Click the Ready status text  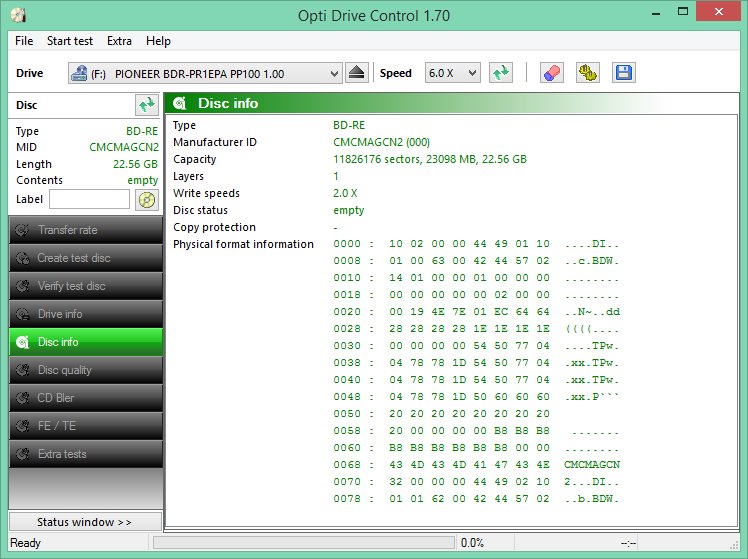pyautogui.click(x=25, y=543)
